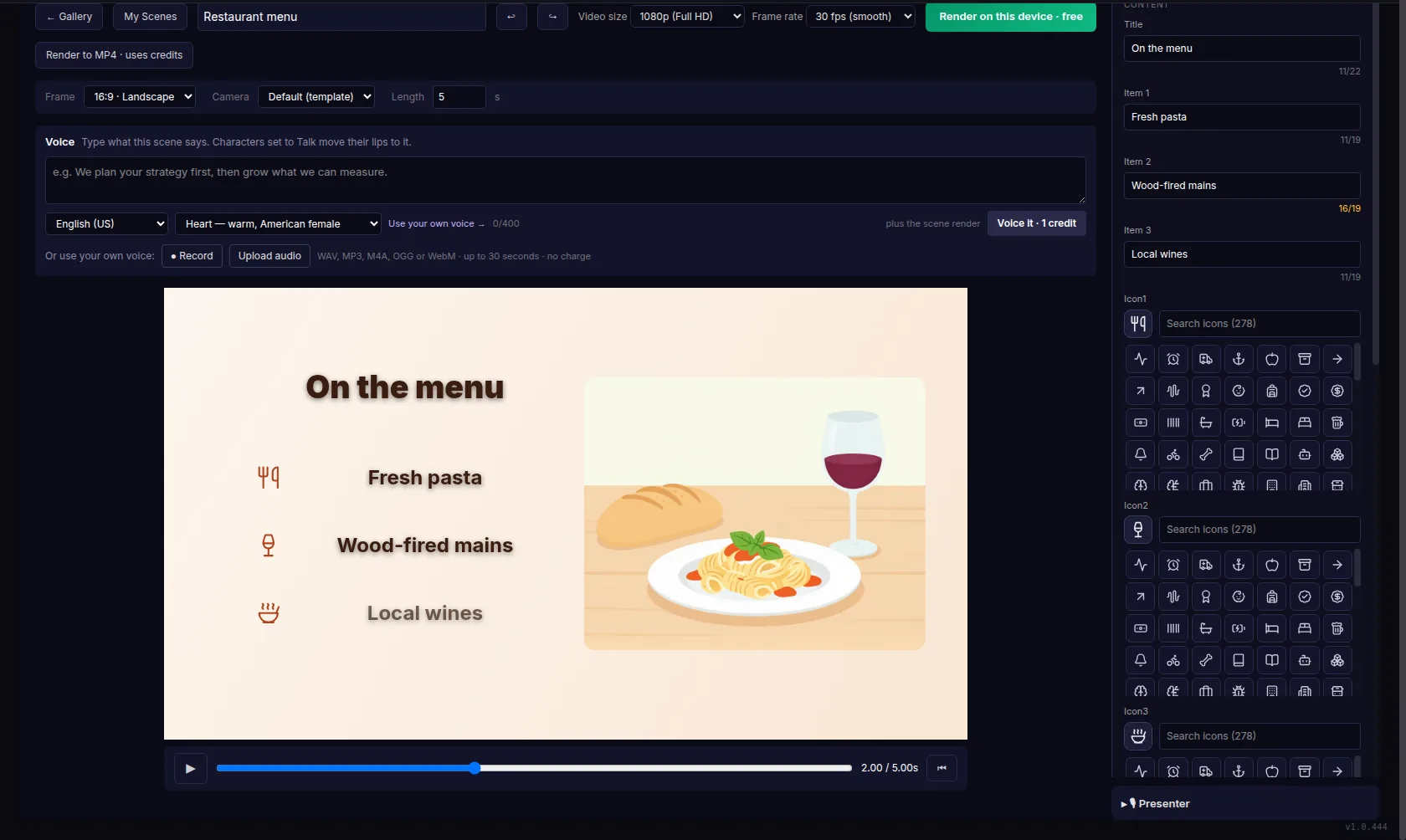Click the selected fork-and-knife Icon1 preview
1406x840 pixels.
tap(1138, 323)
